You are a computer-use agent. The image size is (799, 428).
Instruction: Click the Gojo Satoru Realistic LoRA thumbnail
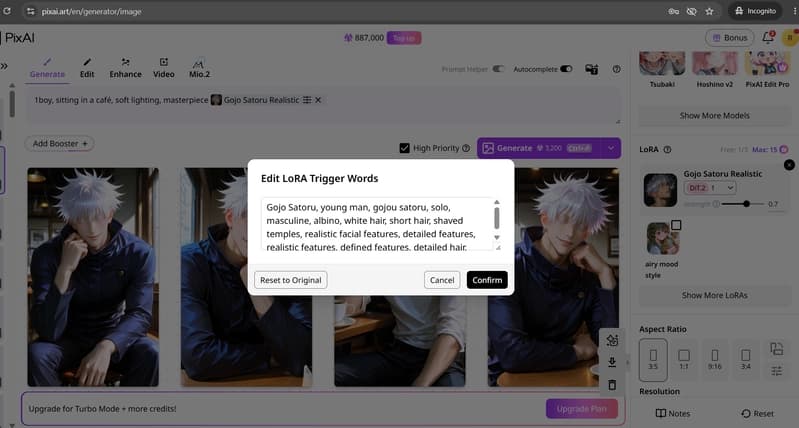coord(660,190)
